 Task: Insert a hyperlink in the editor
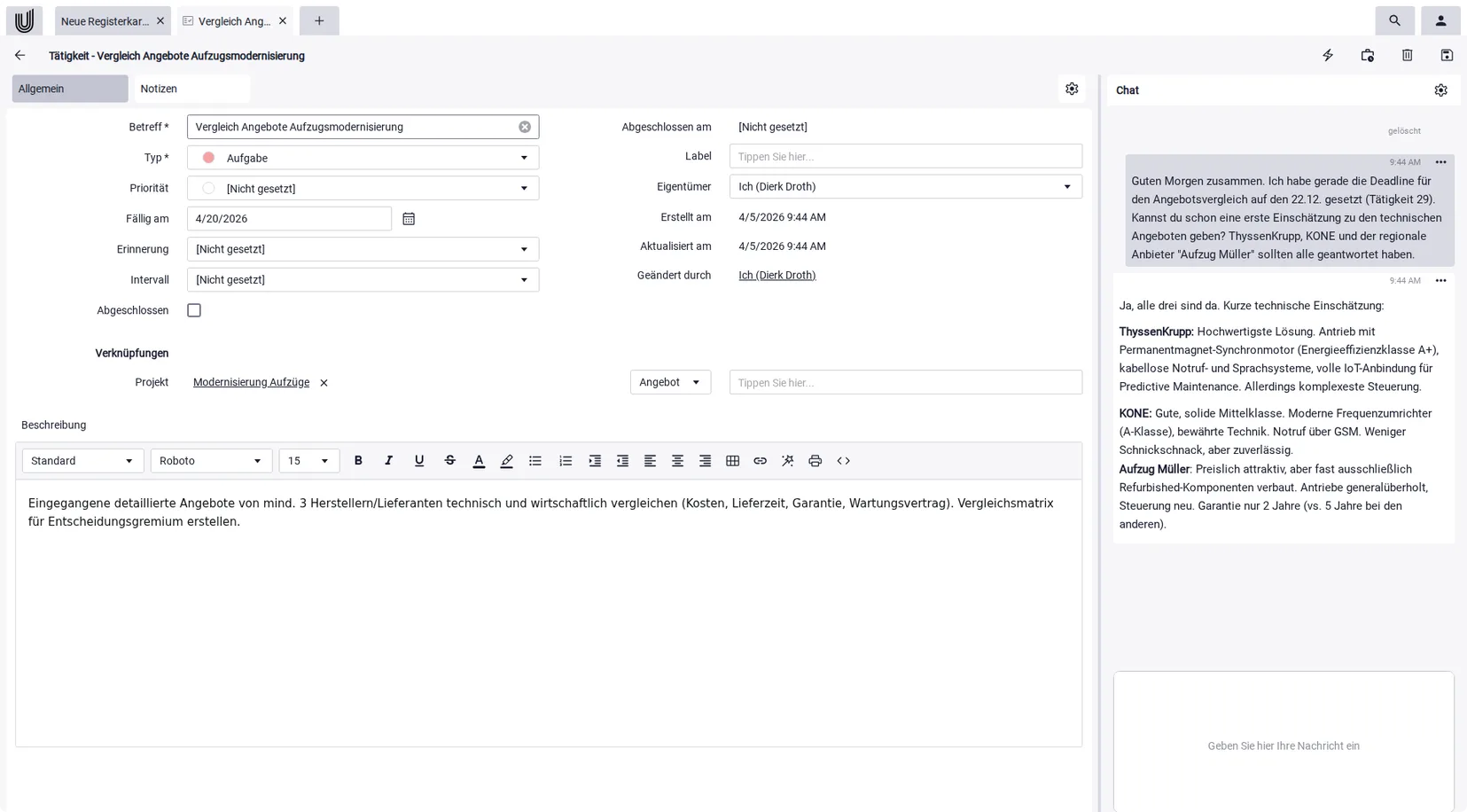click(x=760, y=461)
